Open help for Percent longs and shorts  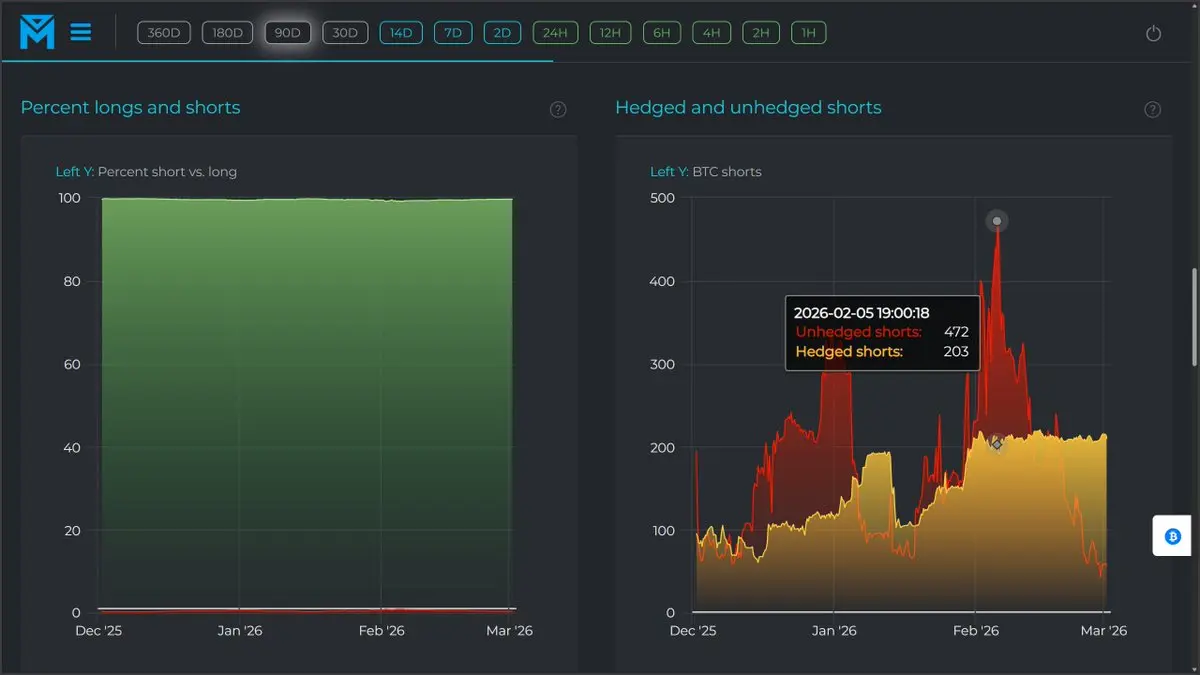[558, 109]
